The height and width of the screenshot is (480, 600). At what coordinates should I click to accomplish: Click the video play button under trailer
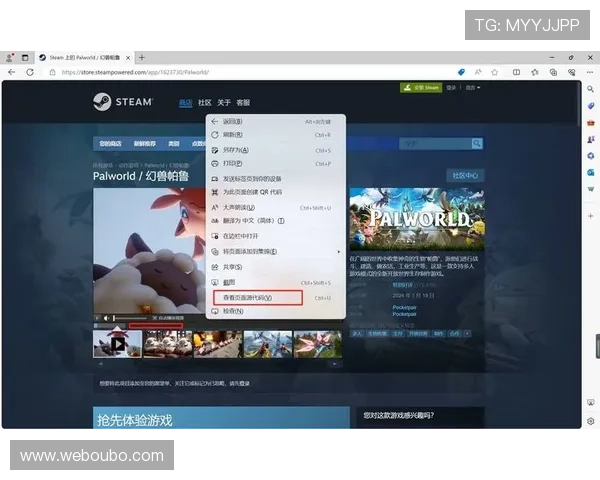98,319
